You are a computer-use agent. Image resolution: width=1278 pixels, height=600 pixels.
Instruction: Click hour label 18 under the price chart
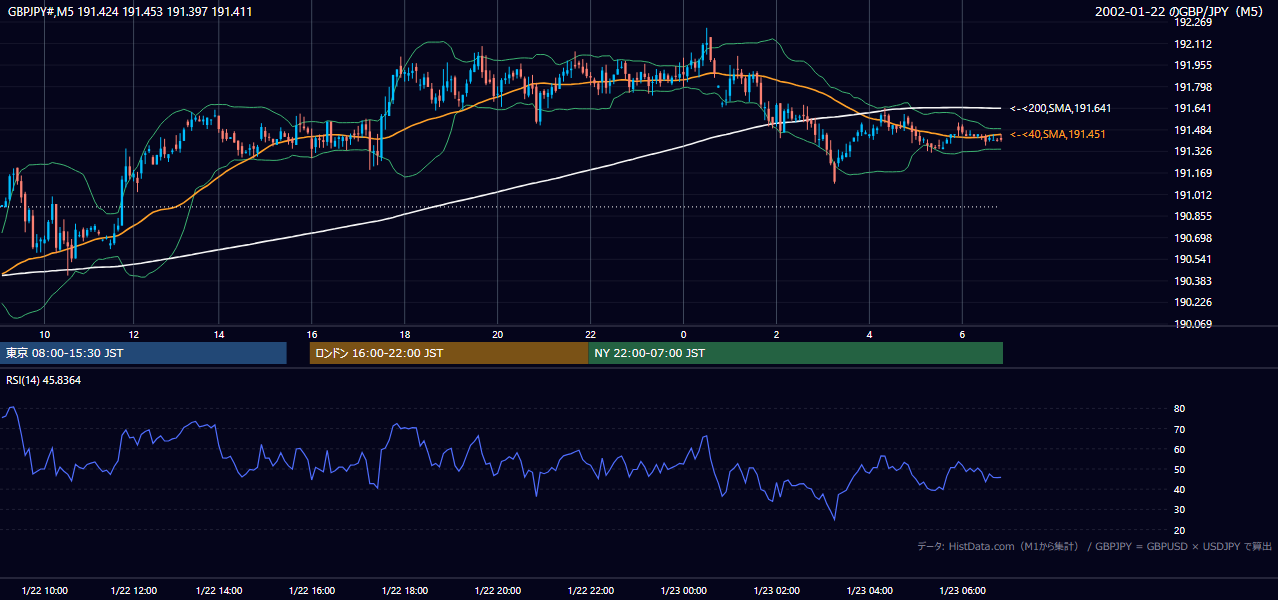(x=404, y=334)
